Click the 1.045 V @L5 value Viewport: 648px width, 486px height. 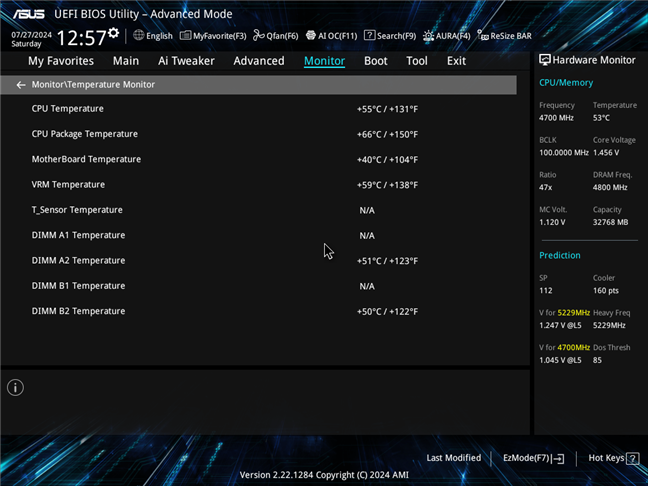point(560,360)
